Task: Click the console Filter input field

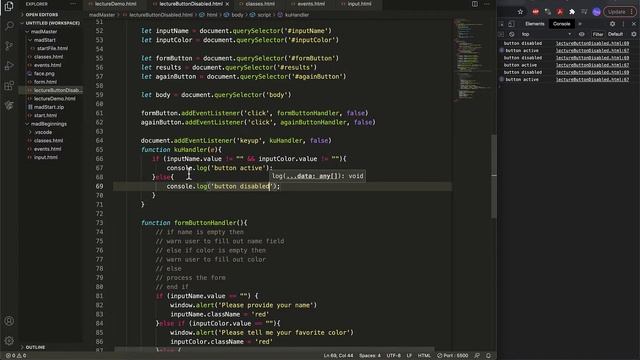Action: [x=598, y=34]
